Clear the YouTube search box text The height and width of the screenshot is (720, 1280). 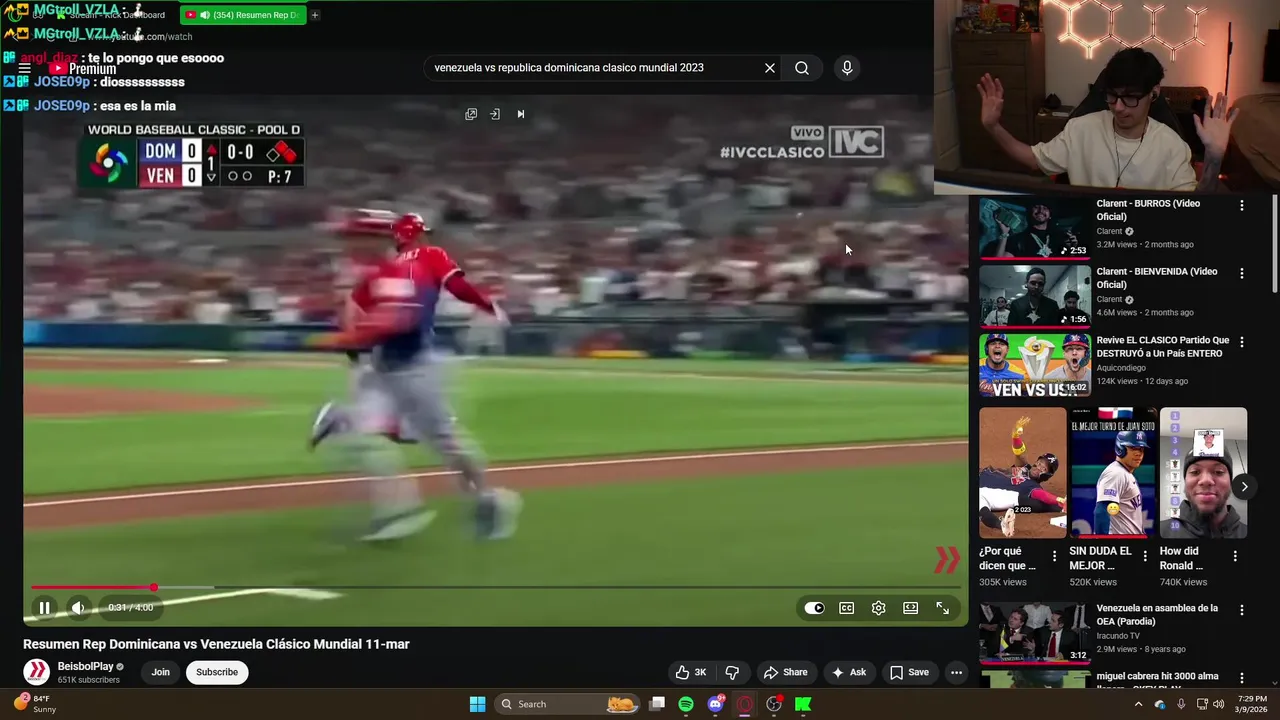point(769,68)
